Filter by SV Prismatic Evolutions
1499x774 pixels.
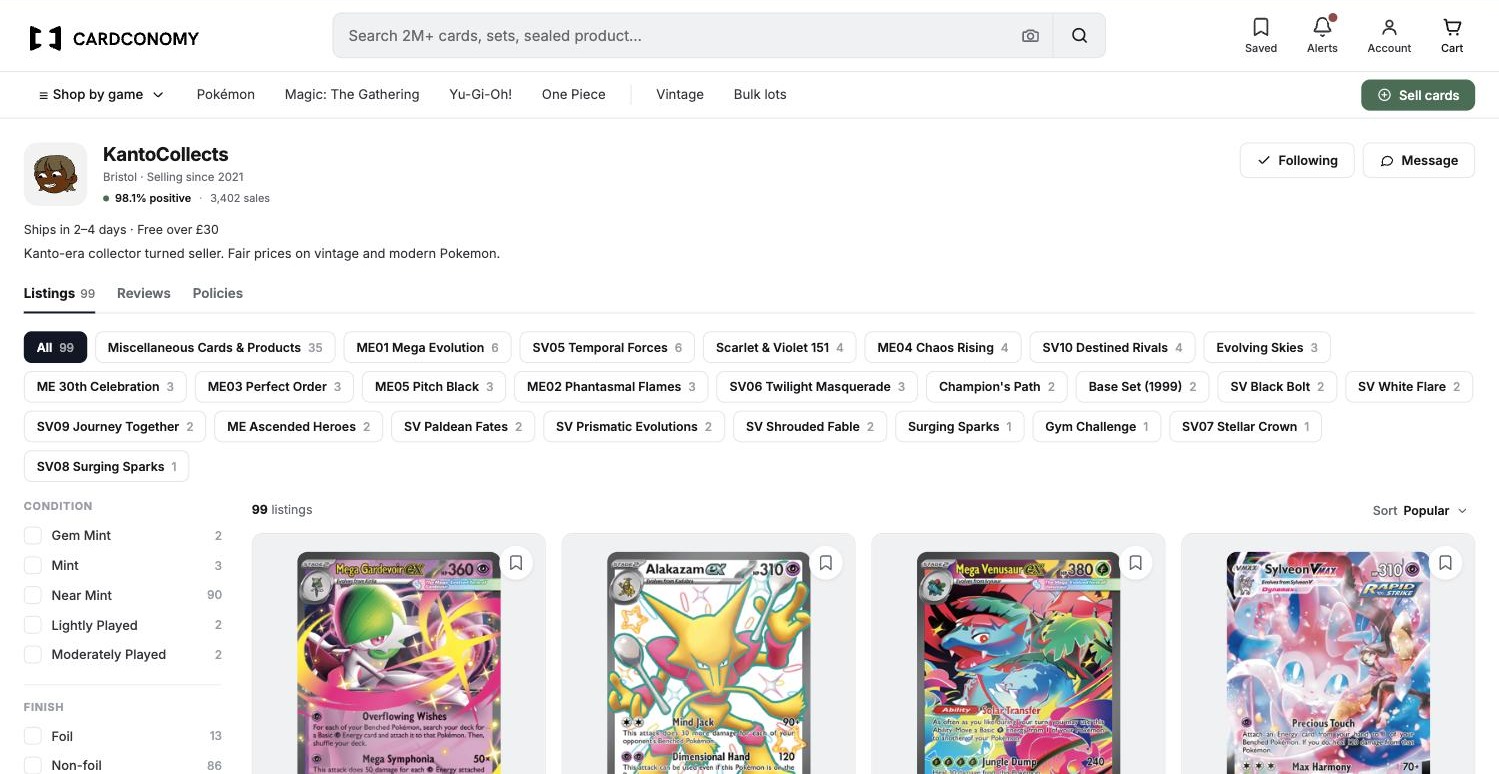pos(634,426)
